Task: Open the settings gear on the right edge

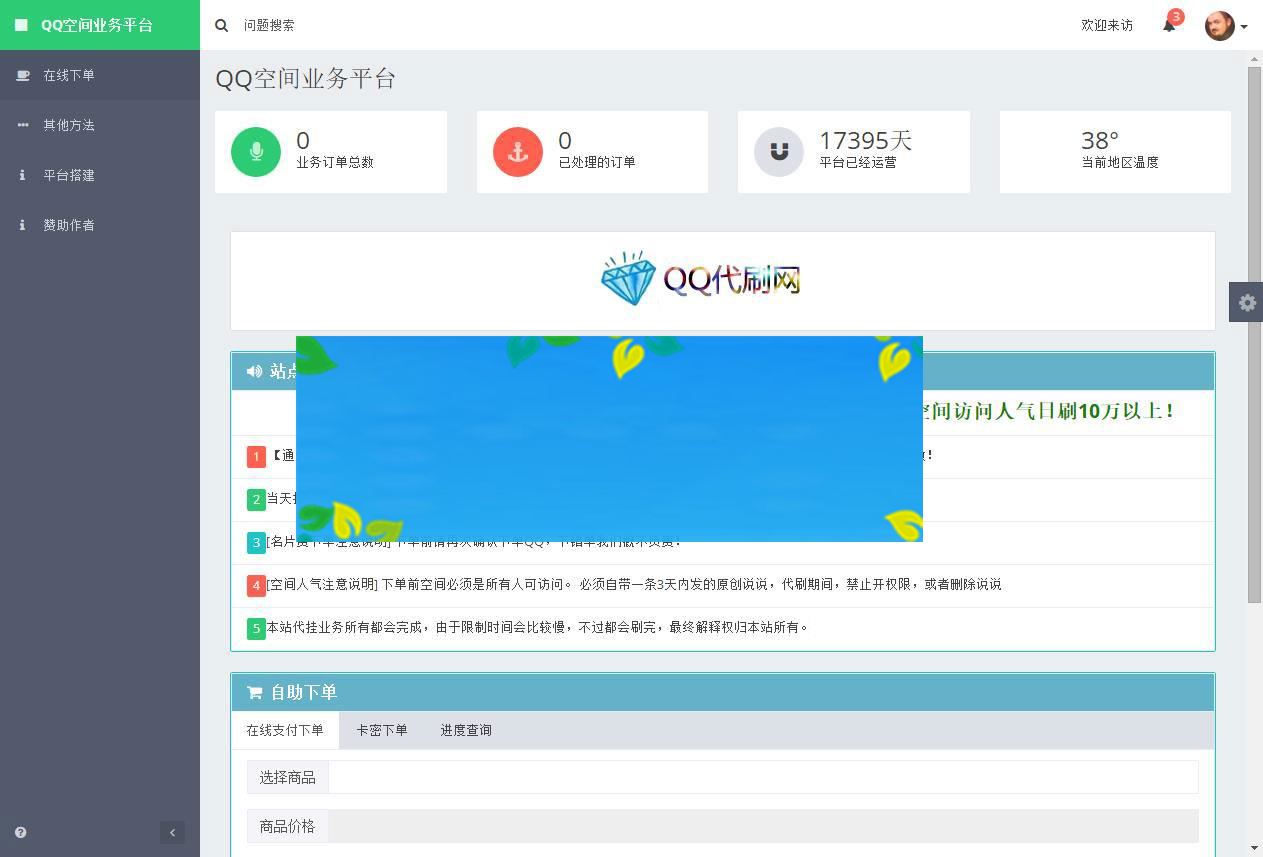Action: click(1246, 302)
